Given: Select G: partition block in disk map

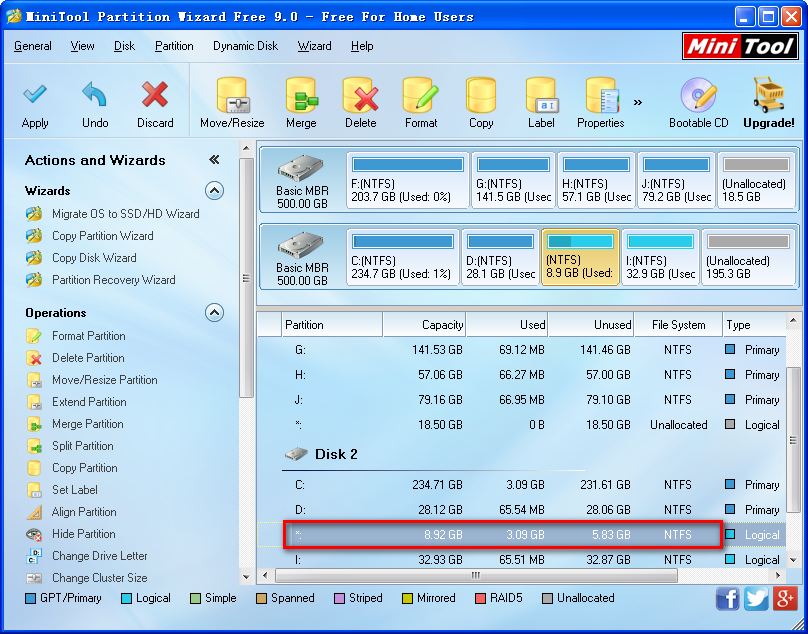Looking at the screenshot, I should pos(513,180).
